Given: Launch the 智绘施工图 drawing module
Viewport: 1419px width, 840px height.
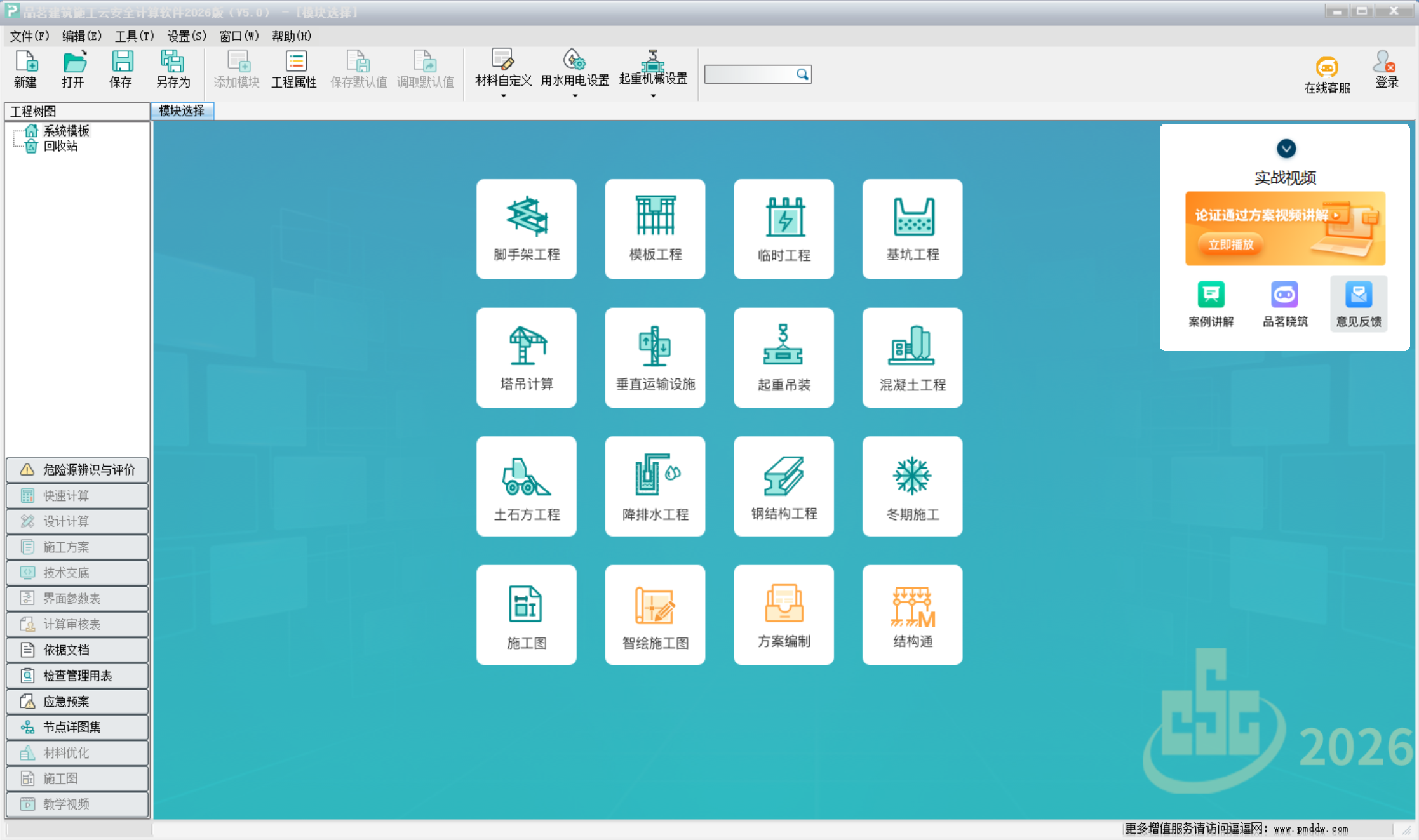Looking at the screenshot, I should [655, 615].
